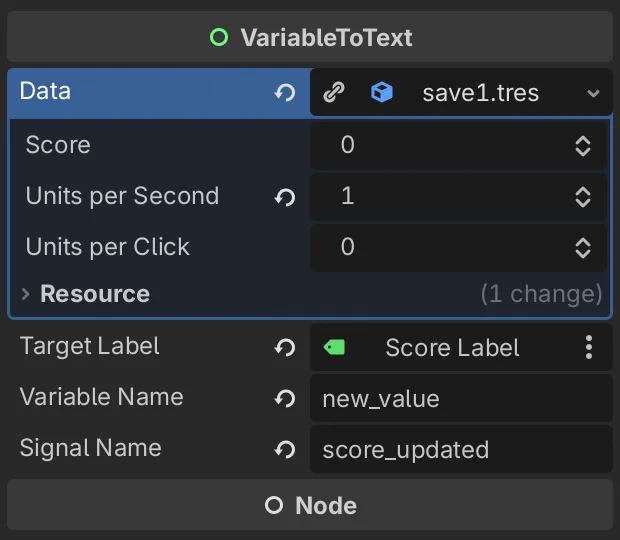Click the Score stepper arrows
The image size is (620, 540).
[583, 146]
